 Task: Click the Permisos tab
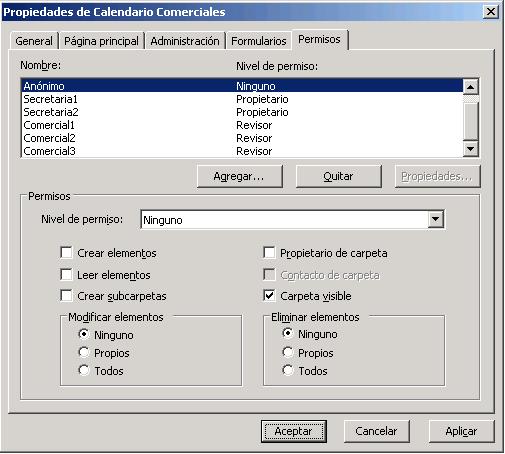click(x=319, y=40)
